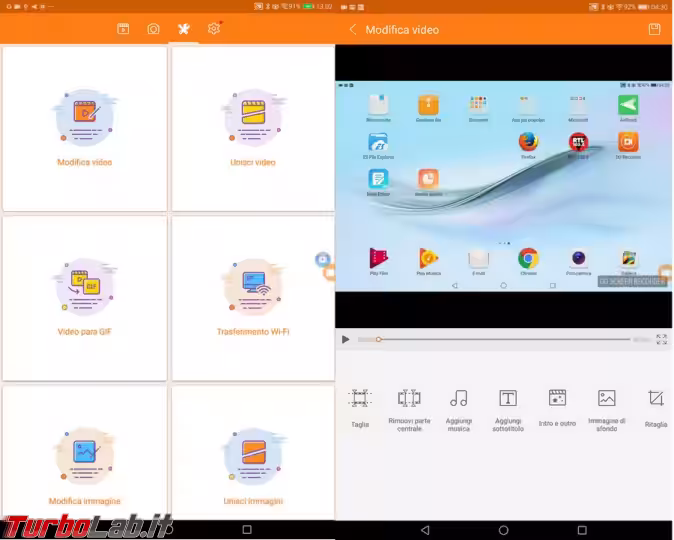Open Trasferimento Wi-Fi
The height and width of the screenshot is (540, 674).
(x=252, y=298)
